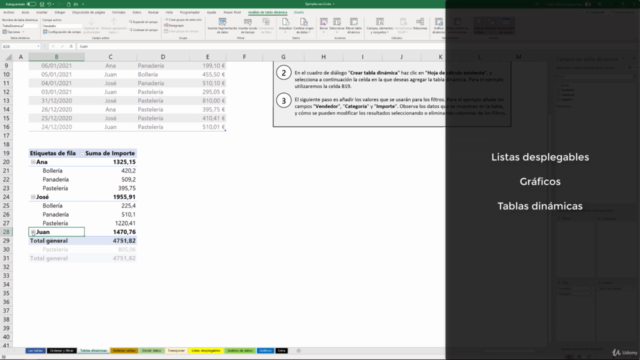Viewport: 640px width, 360px height.
Task: Open the Name Box dropdown arrow
Action: pos(38,47)
